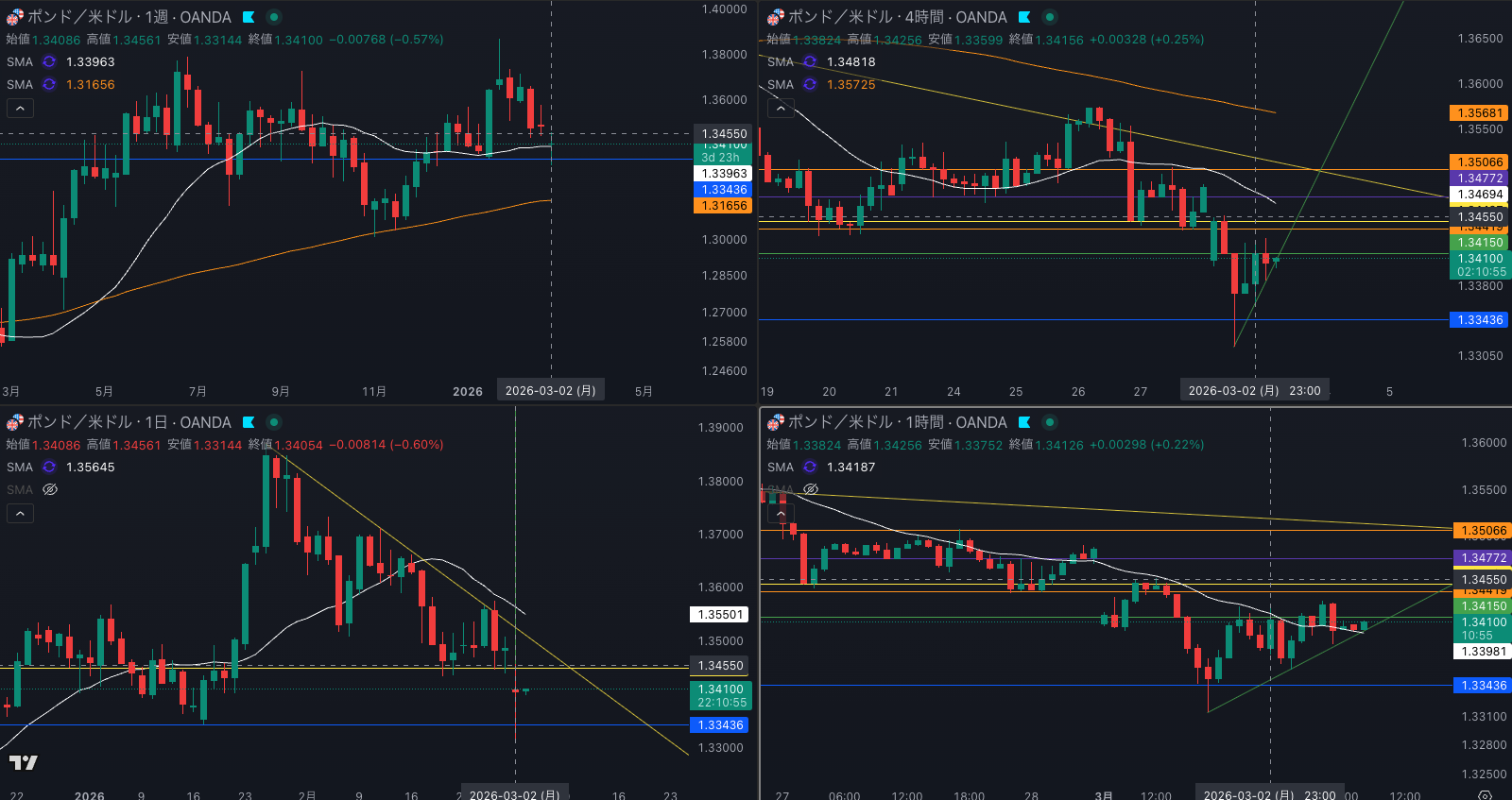Select the ポンド/米ドル 1週 chart title

click(x=129, y=17)
